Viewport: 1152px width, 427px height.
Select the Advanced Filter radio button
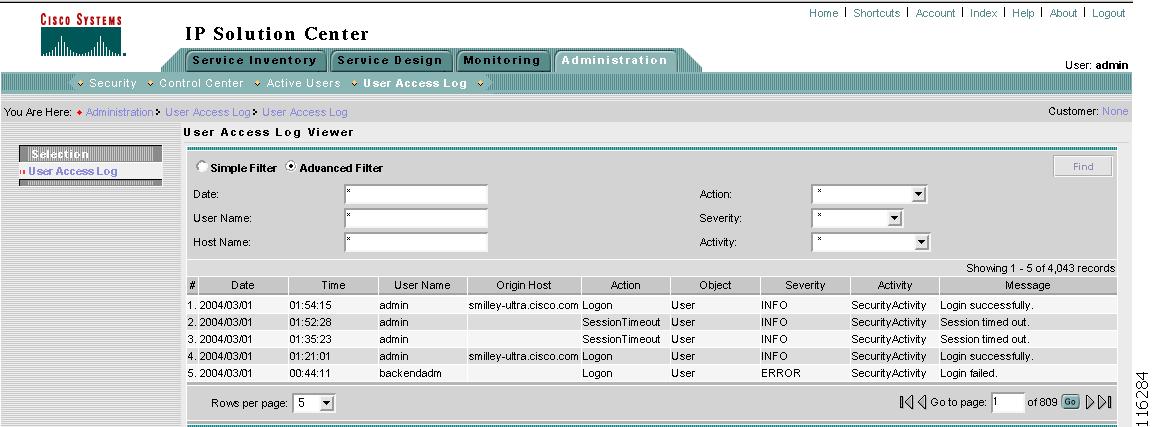point(290,167)
